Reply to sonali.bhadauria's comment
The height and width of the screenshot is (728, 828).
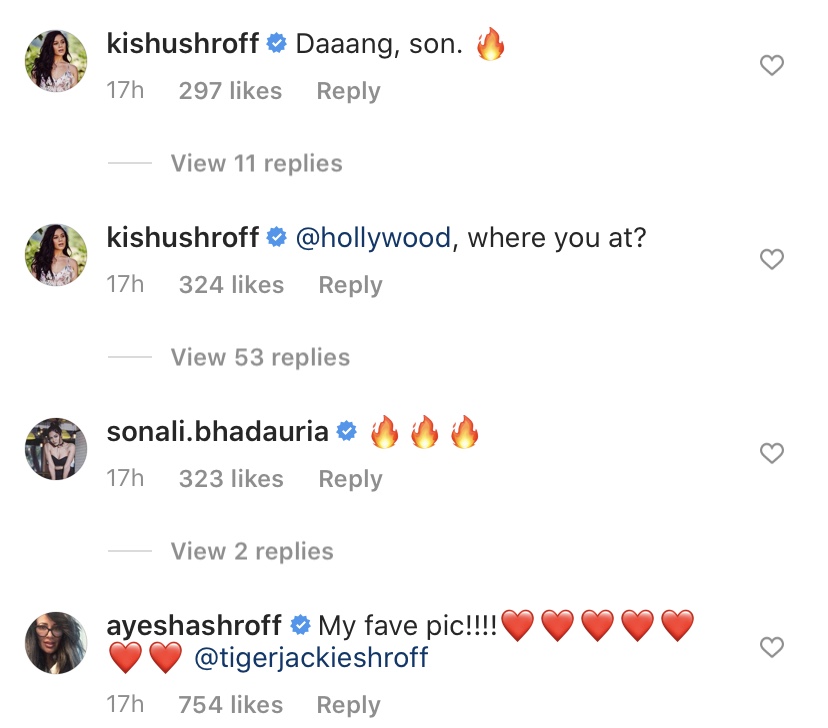tap(350, 479)
